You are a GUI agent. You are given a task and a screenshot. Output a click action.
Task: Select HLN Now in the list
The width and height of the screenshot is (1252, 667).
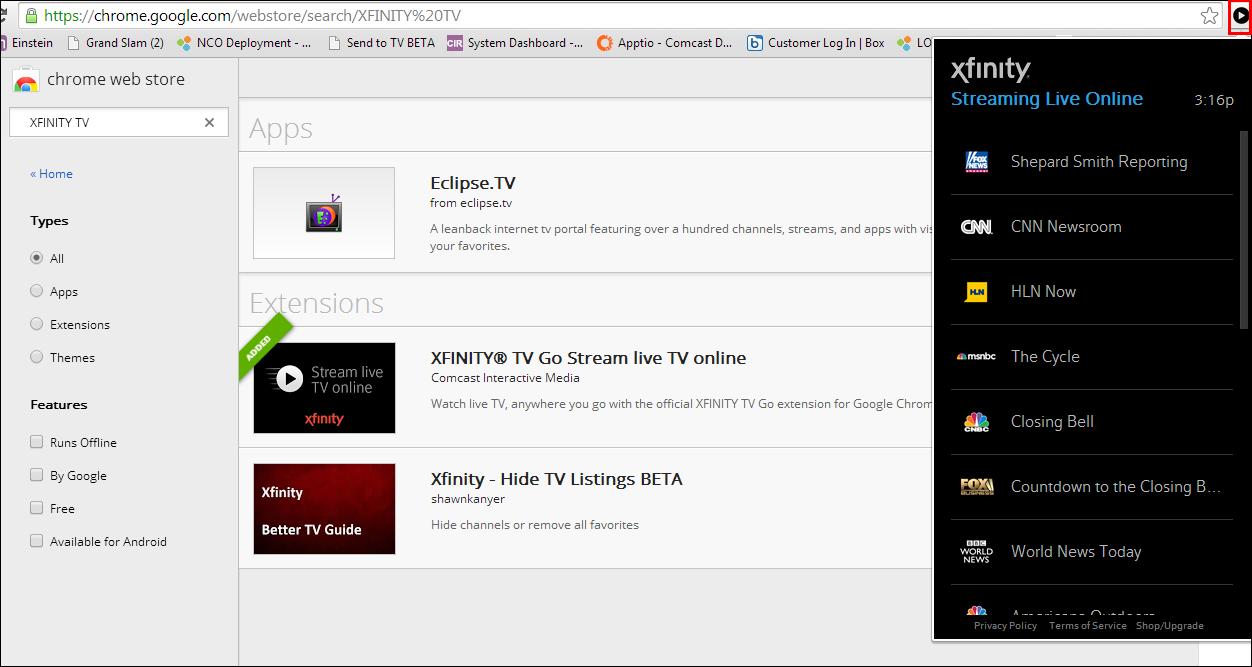pos(1092,292)
